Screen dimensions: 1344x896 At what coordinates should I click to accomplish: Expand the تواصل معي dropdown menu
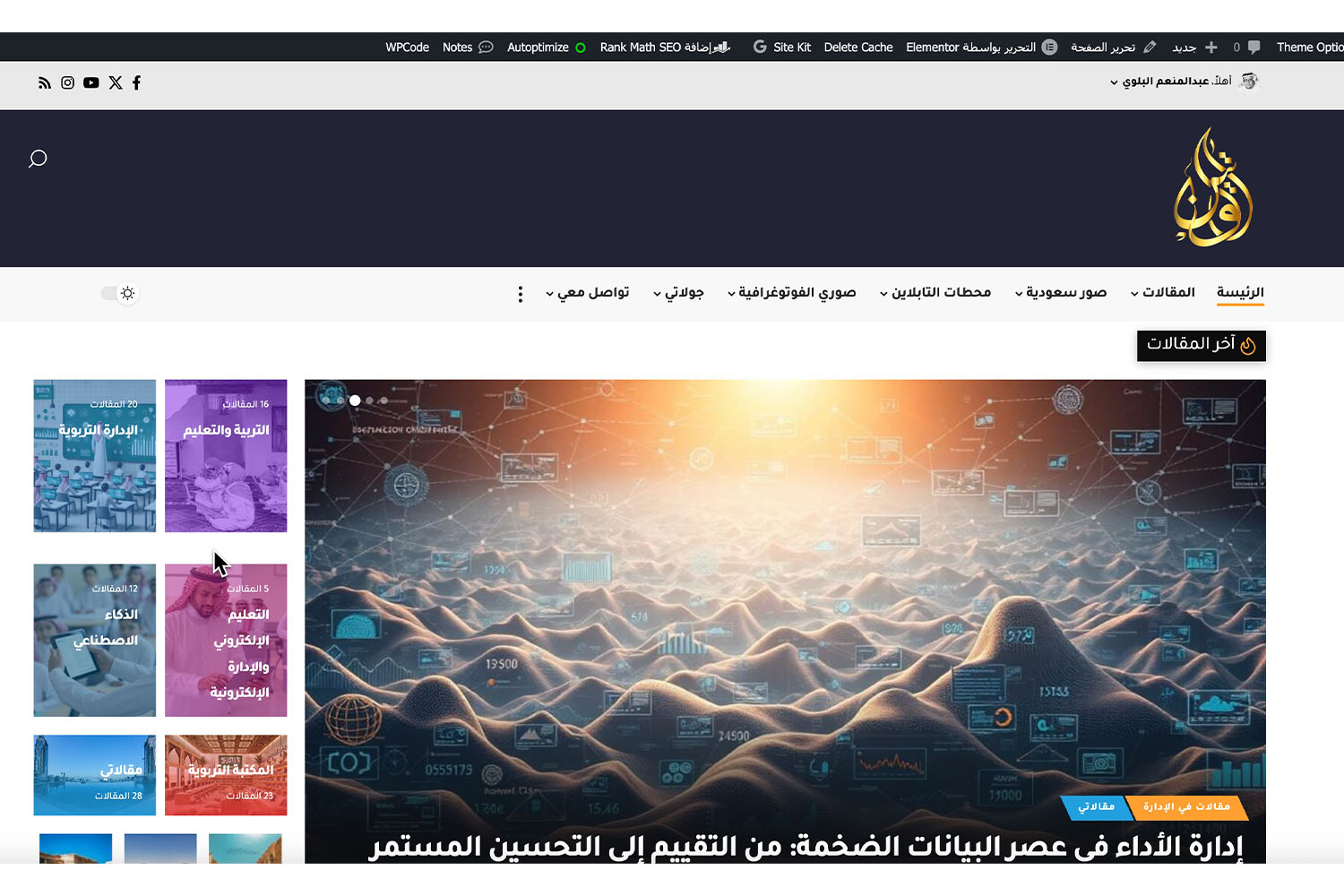click(588, 293)
